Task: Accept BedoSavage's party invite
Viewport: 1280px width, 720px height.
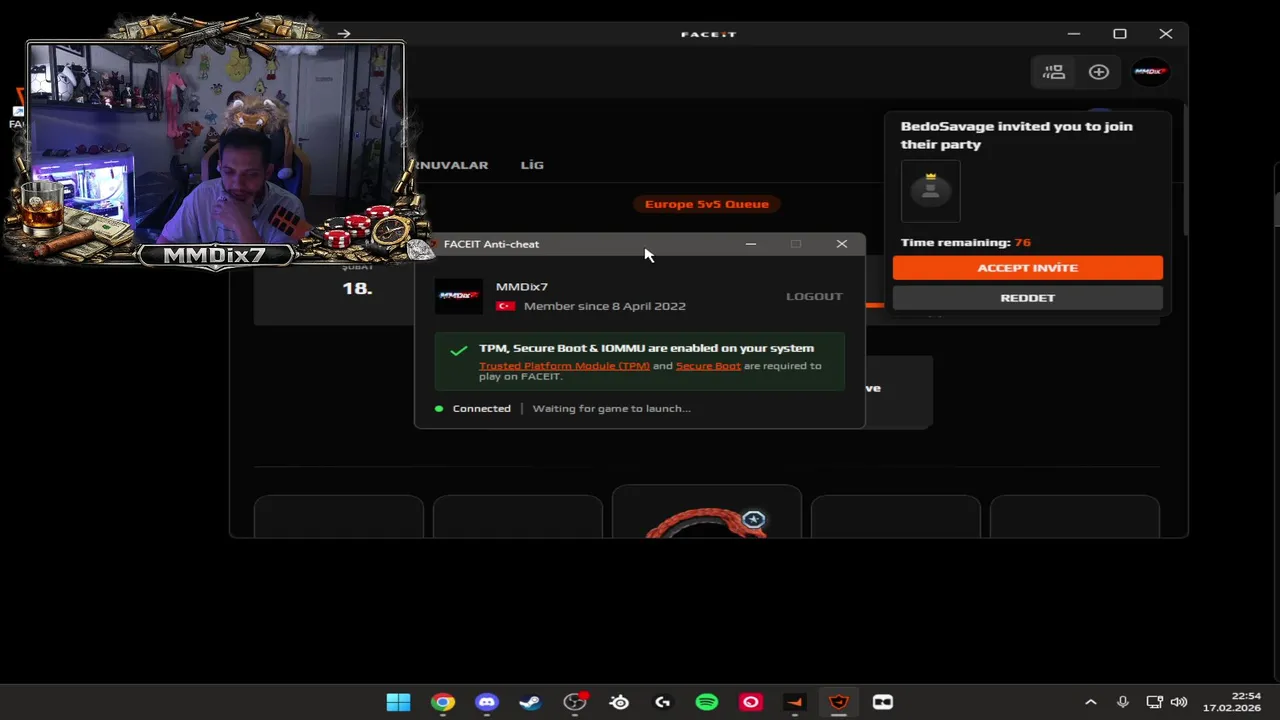Action: tap(1027, 268)
